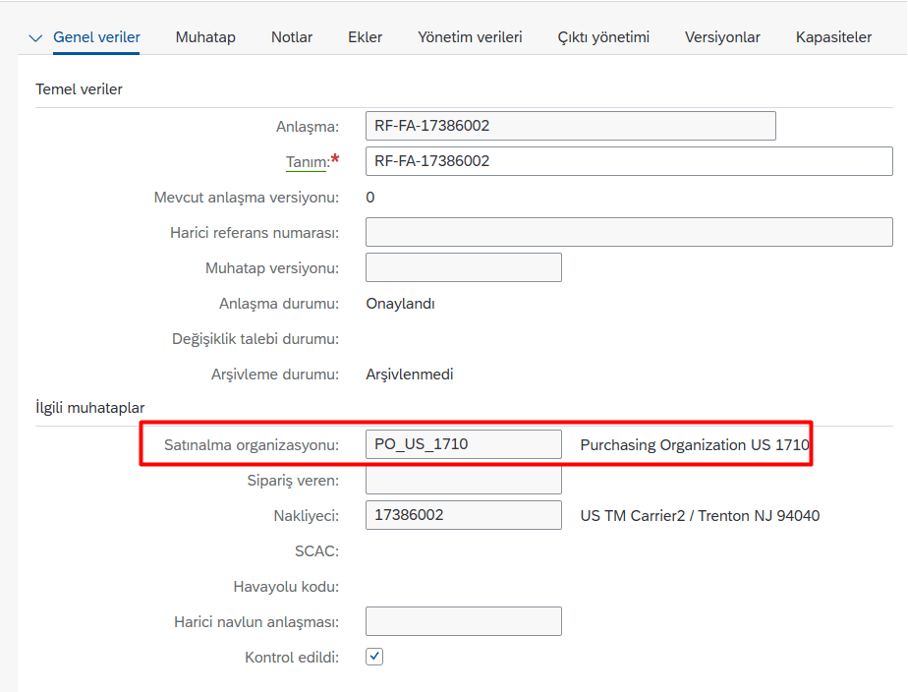Click the empty Sipariş veren field

463,480
